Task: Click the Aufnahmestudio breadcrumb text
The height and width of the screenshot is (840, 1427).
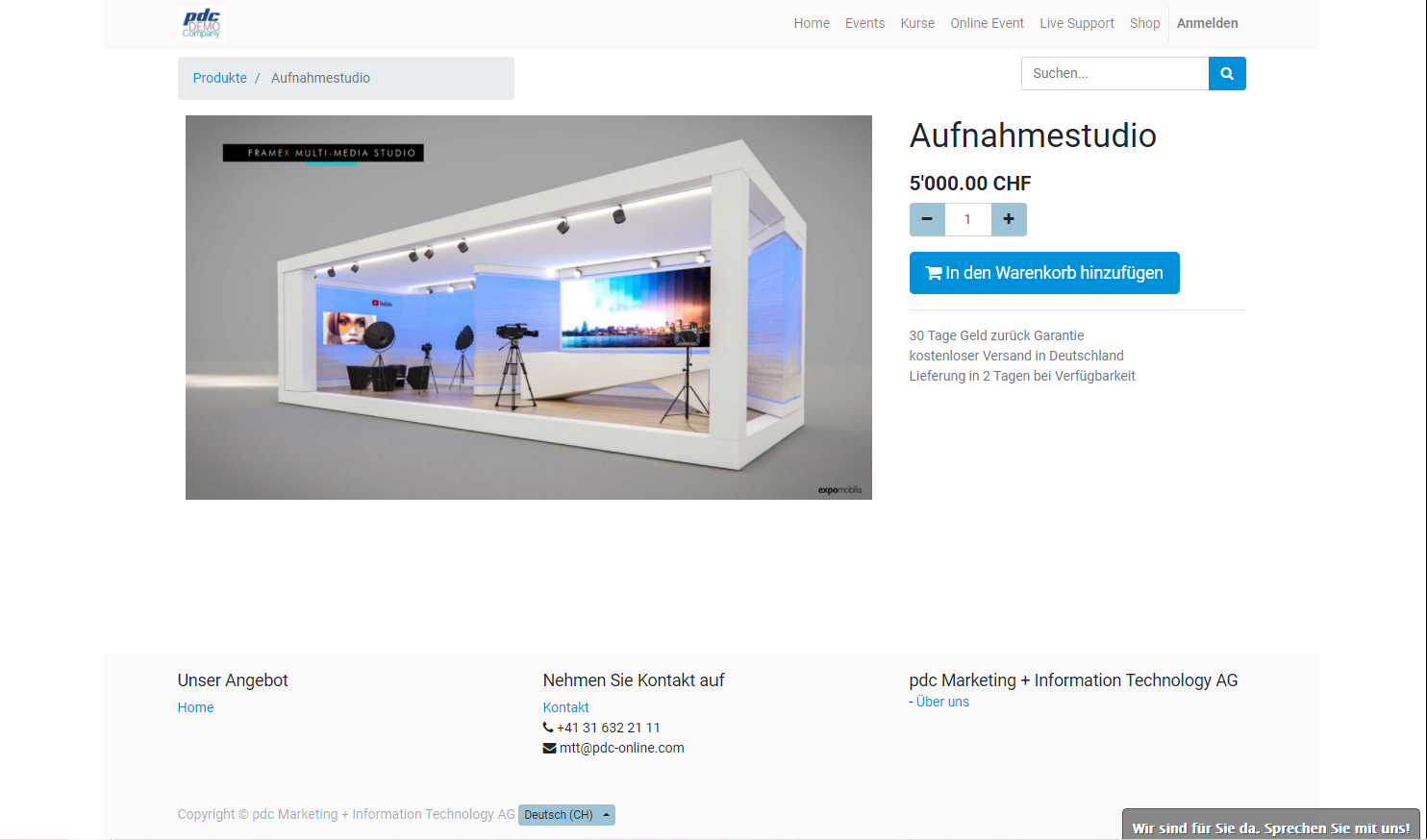Action: (x=320, y=78)
